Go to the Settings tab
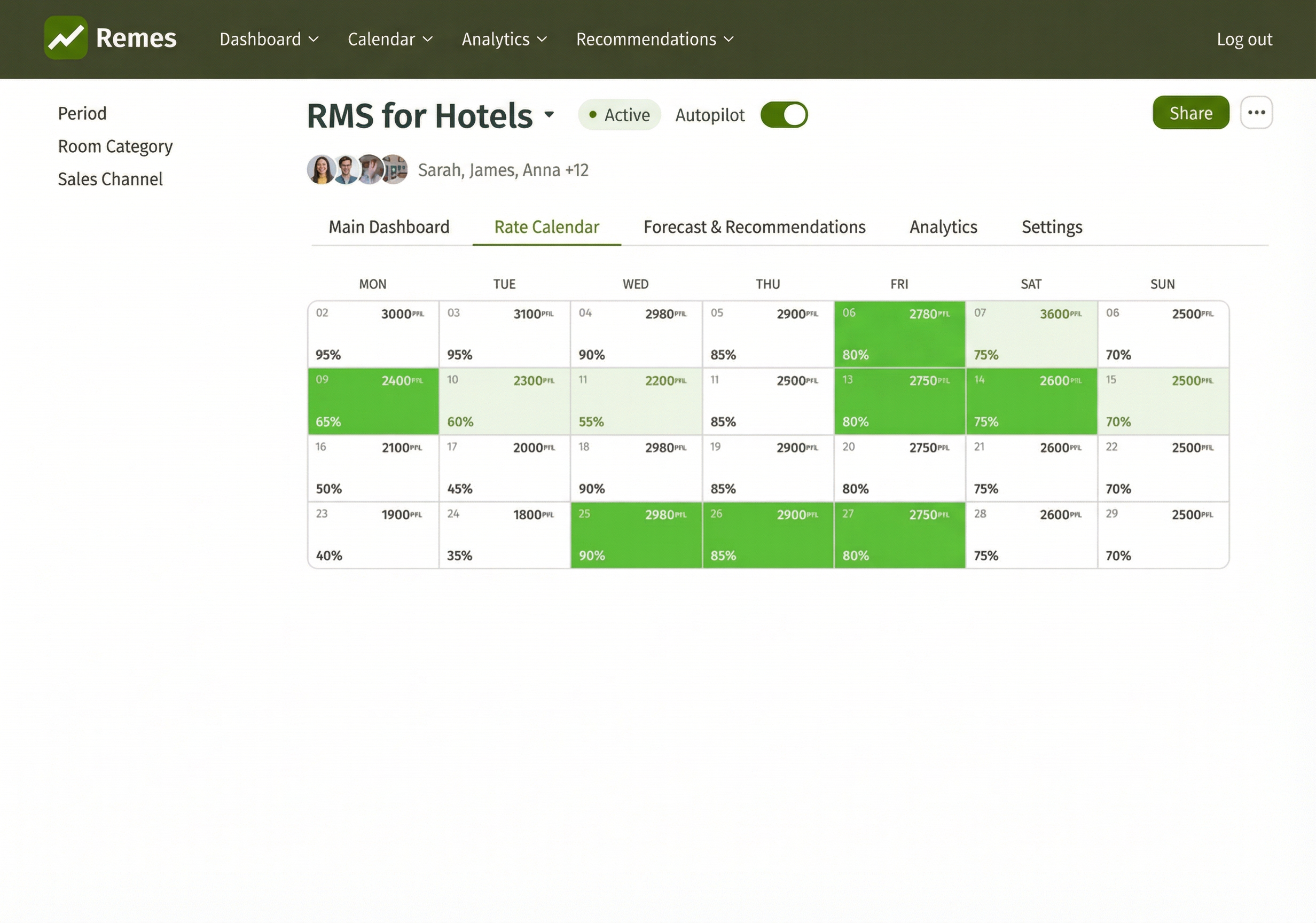This screenshot has height=923, width=1316. tap(1051, 227)
